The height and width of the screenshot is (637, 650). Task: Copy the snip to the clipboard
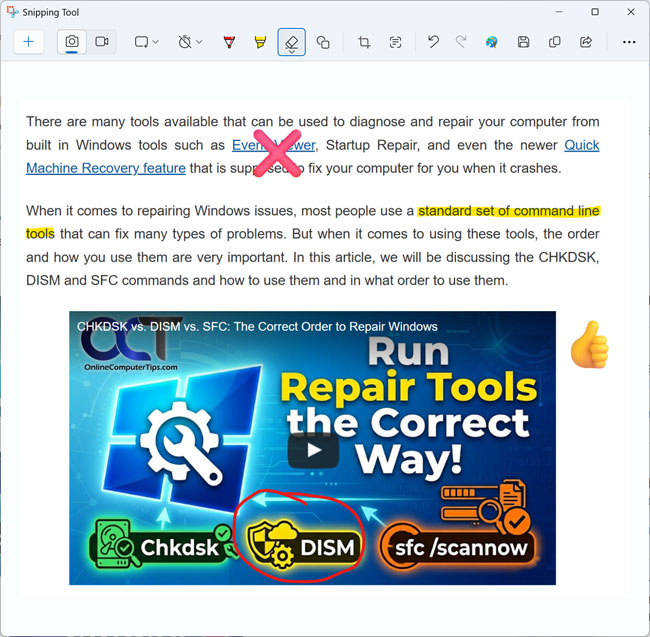tap(554, 42)
